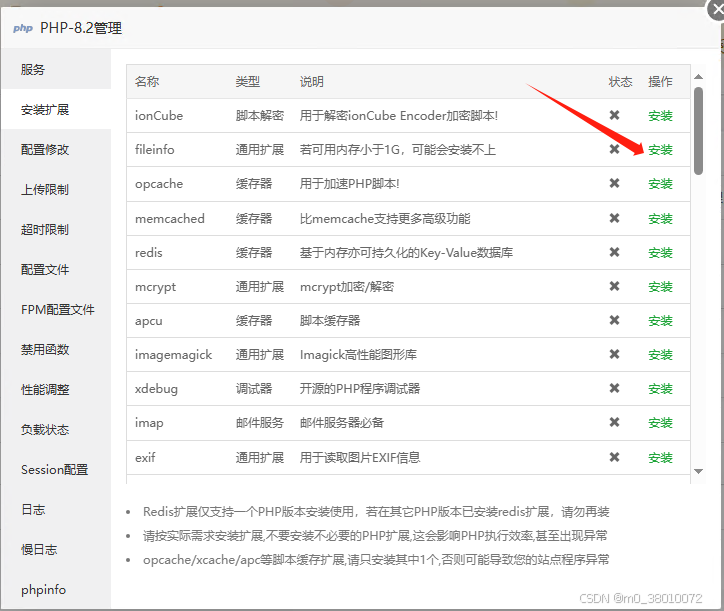Click imagemagick status X icon
This screenshot has height=611, width=724.
tap(614, 354)
